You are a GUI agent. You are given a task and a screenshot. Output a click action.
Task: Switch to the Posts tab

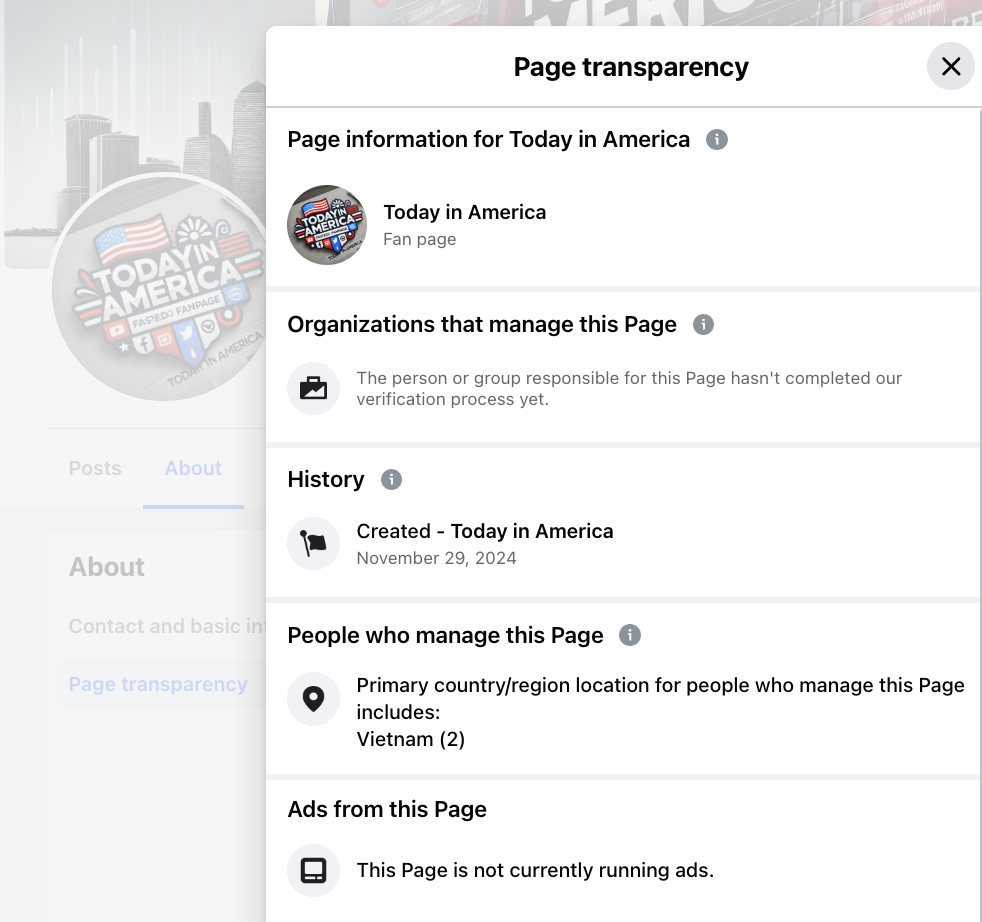95,469
